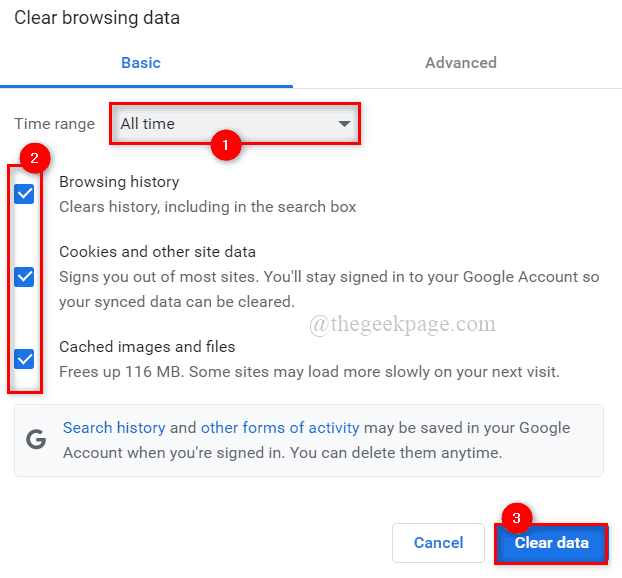The height and width of the screenshot is (578, 622).
Task: Click the Time range label
Action: [55, 124]
